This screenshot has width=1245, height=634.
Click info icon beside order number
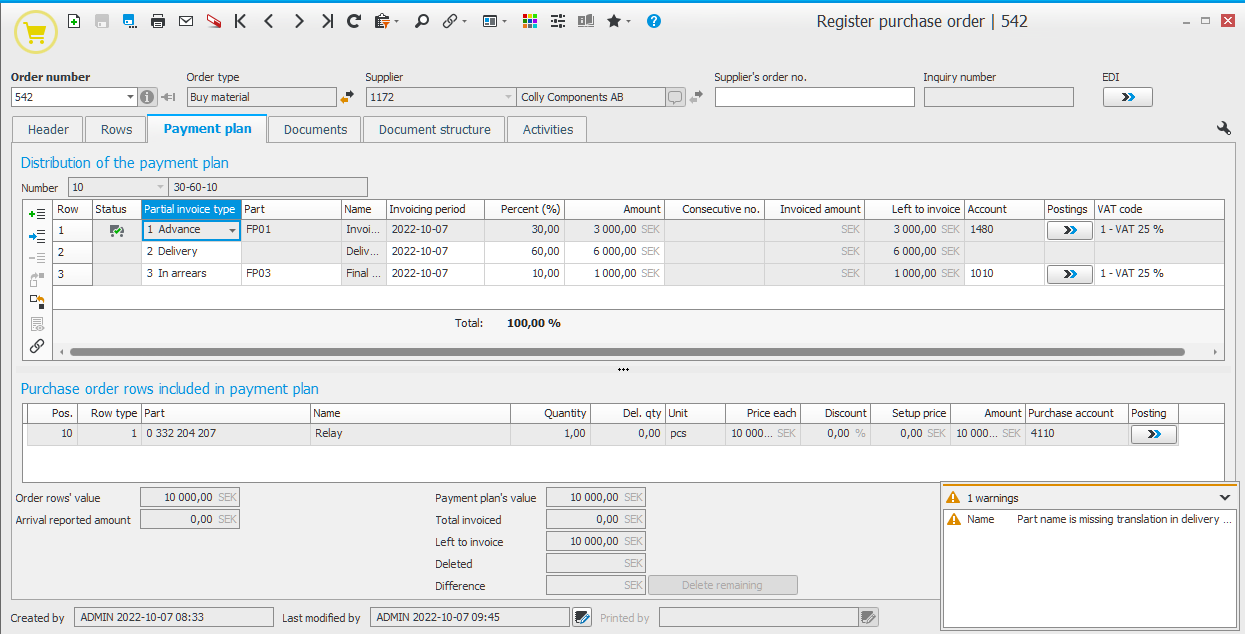pos(148,97)
